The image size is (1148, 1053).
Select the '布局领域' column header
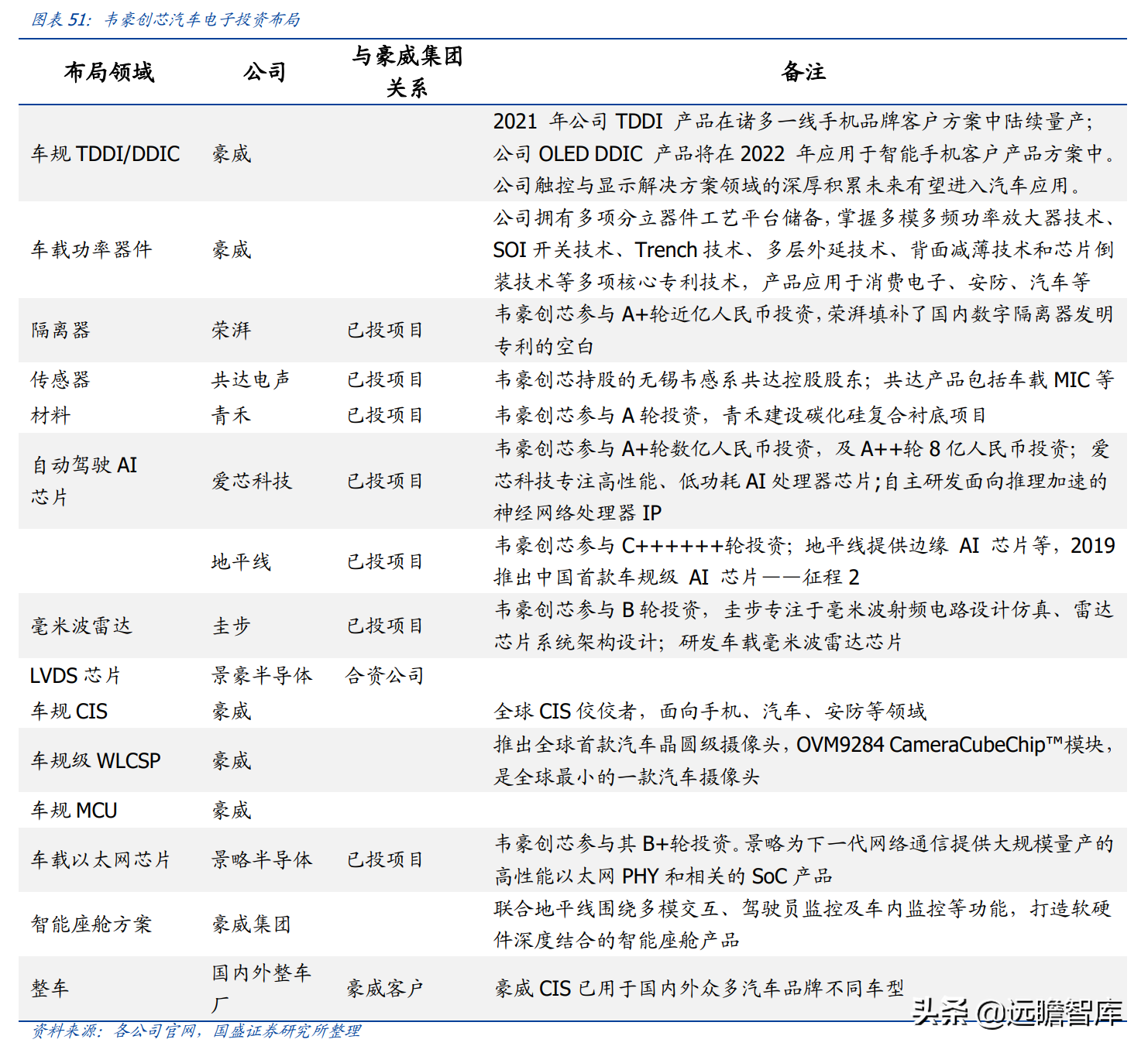click(x=109, y=72)
